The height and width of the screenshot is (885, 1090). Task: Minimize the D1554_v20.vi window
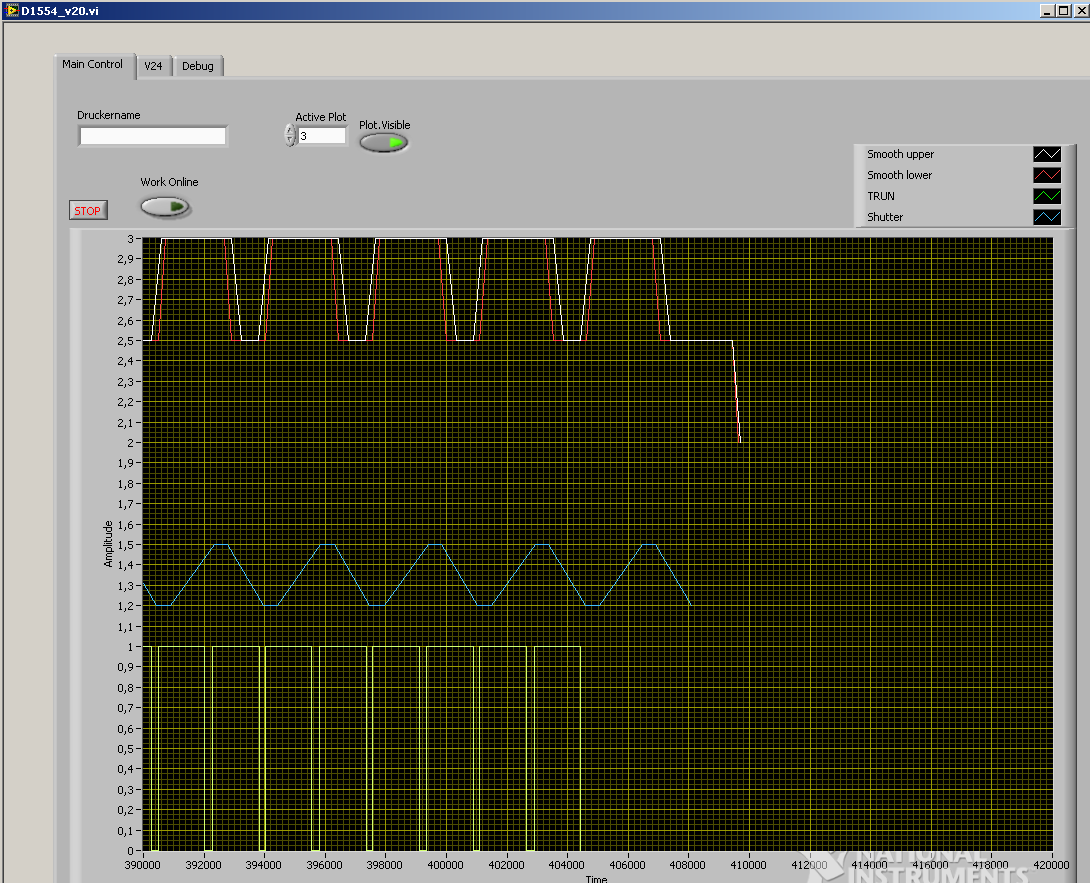[1047, 10]
